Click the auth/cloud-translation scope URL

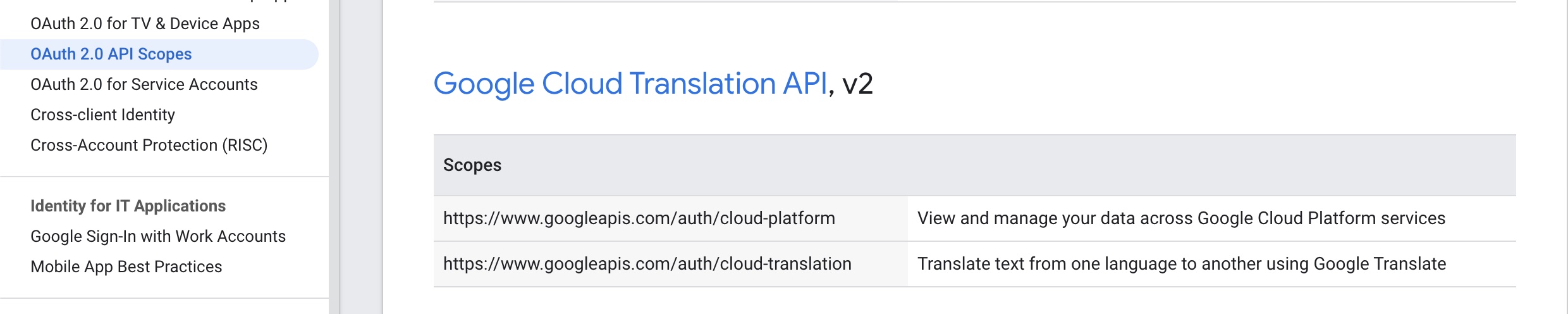pyautogui.click(x=647, y=264)
